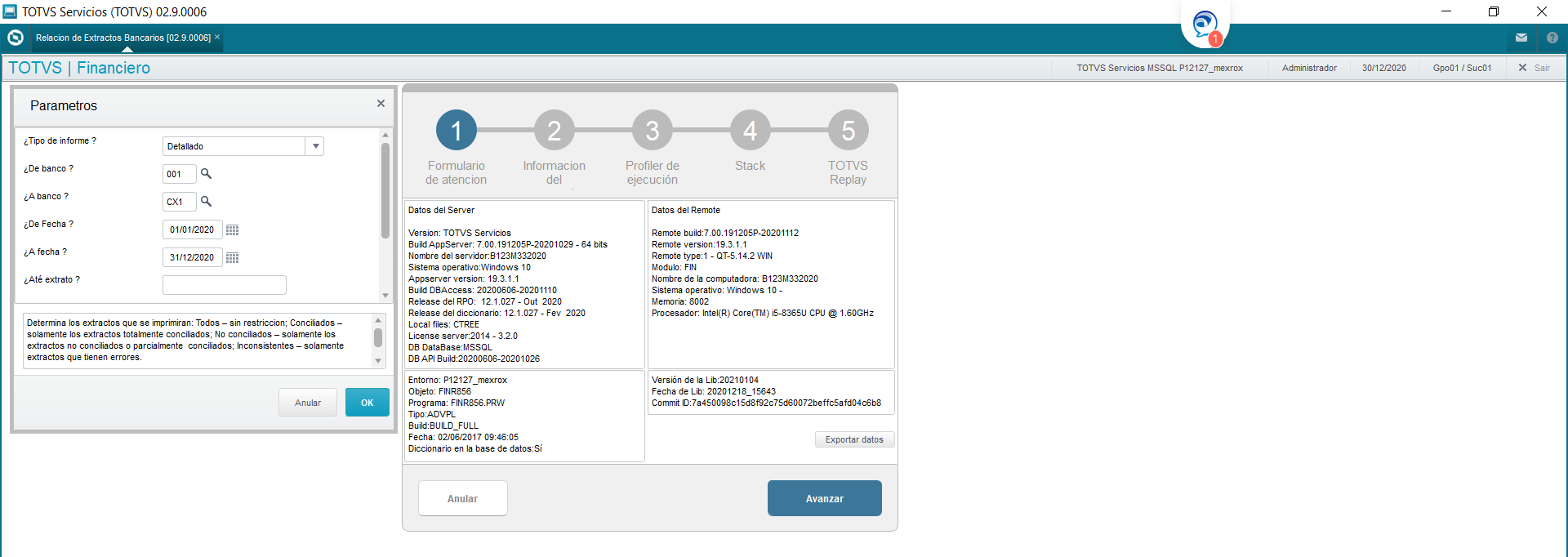Click the Até extrato input field
The height and width of the screenshot is (557, 1568).
click(x=225, y=285)
